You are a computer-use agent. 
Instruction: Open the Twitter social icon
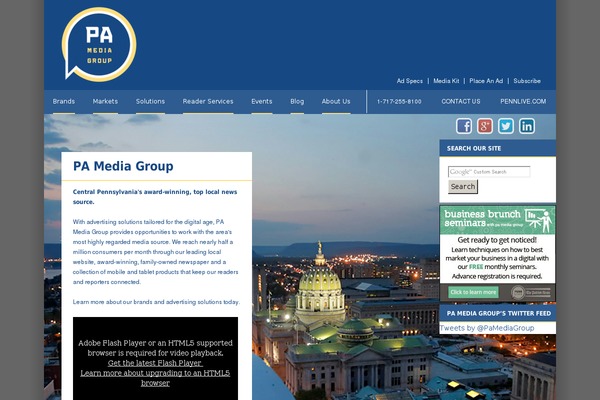(x=506, y=126)
